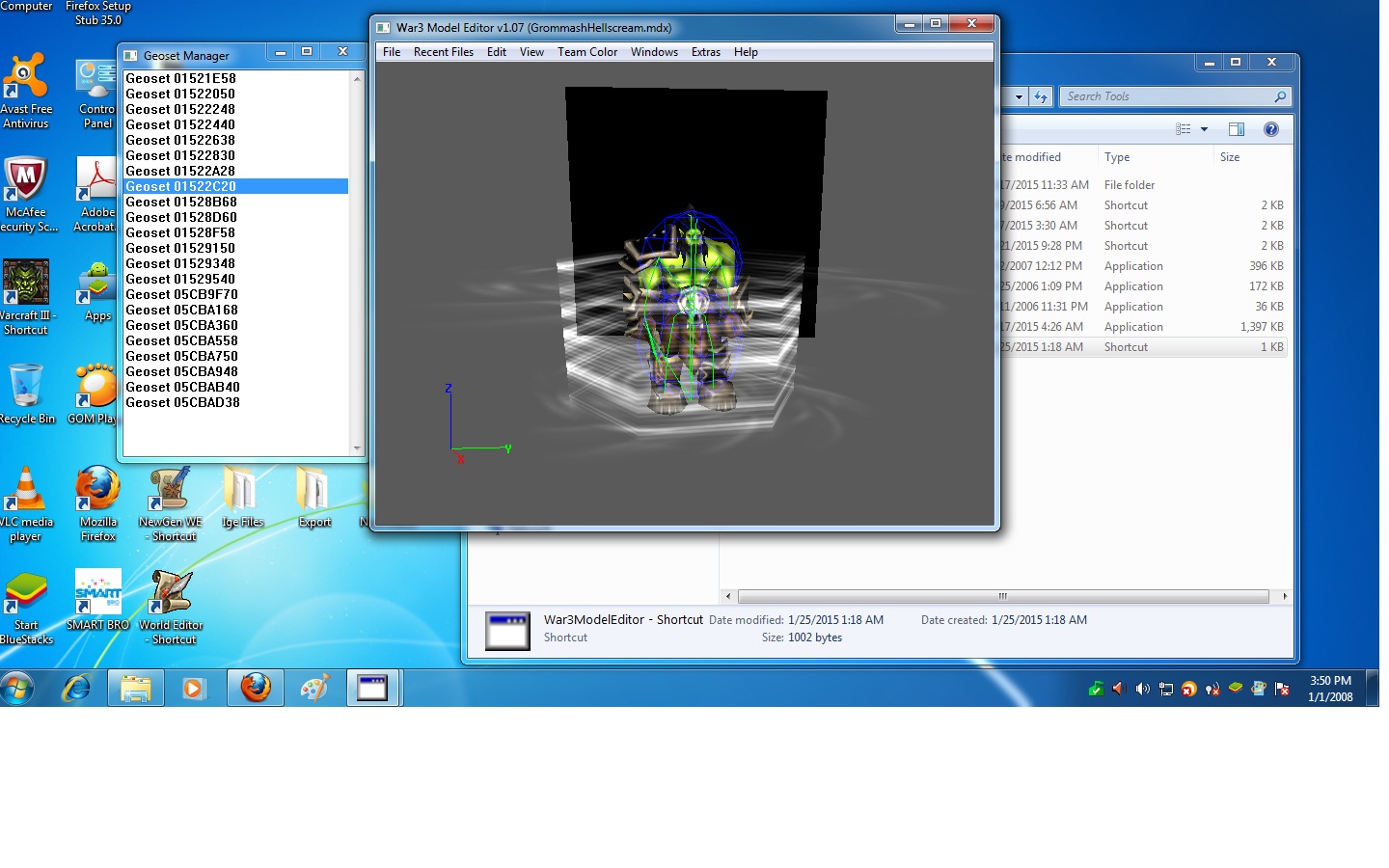This screenshot has height=868, width=1389.
Task: Open the Help menu in Model Editor
Action: (x=746, y=52)
